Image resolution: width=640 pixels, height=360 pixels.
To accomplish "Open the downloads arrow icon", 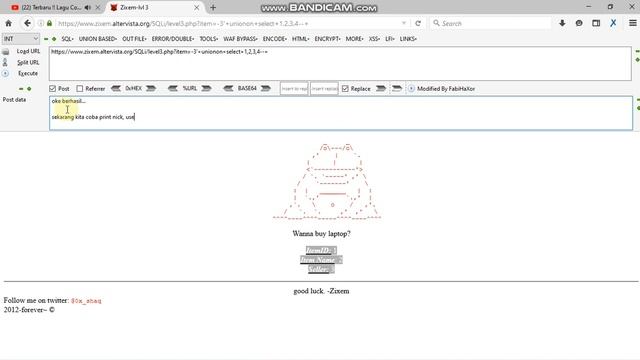I will (562, 23).
